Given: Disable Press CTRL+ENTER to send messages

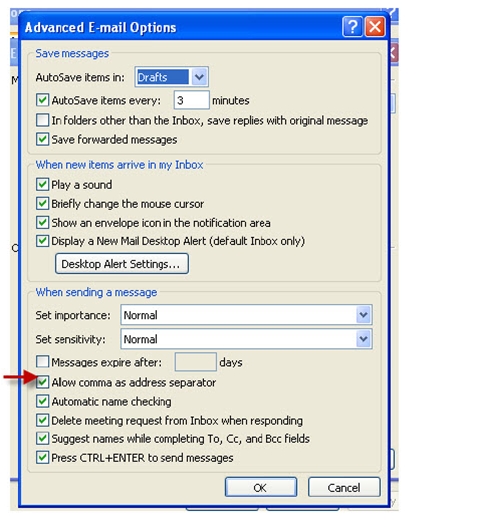Looking at the screenshot, I should coord(42,458).
